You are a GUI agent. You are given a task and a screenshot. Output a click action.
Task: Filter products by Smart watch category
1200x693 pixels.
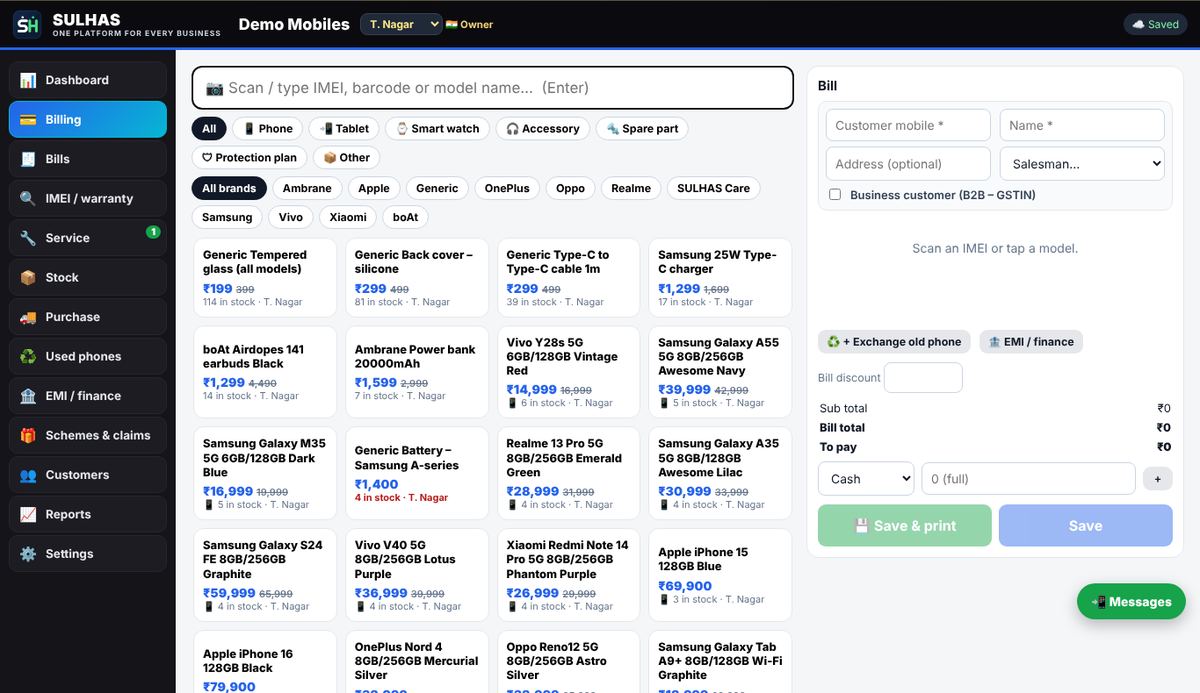437,129
